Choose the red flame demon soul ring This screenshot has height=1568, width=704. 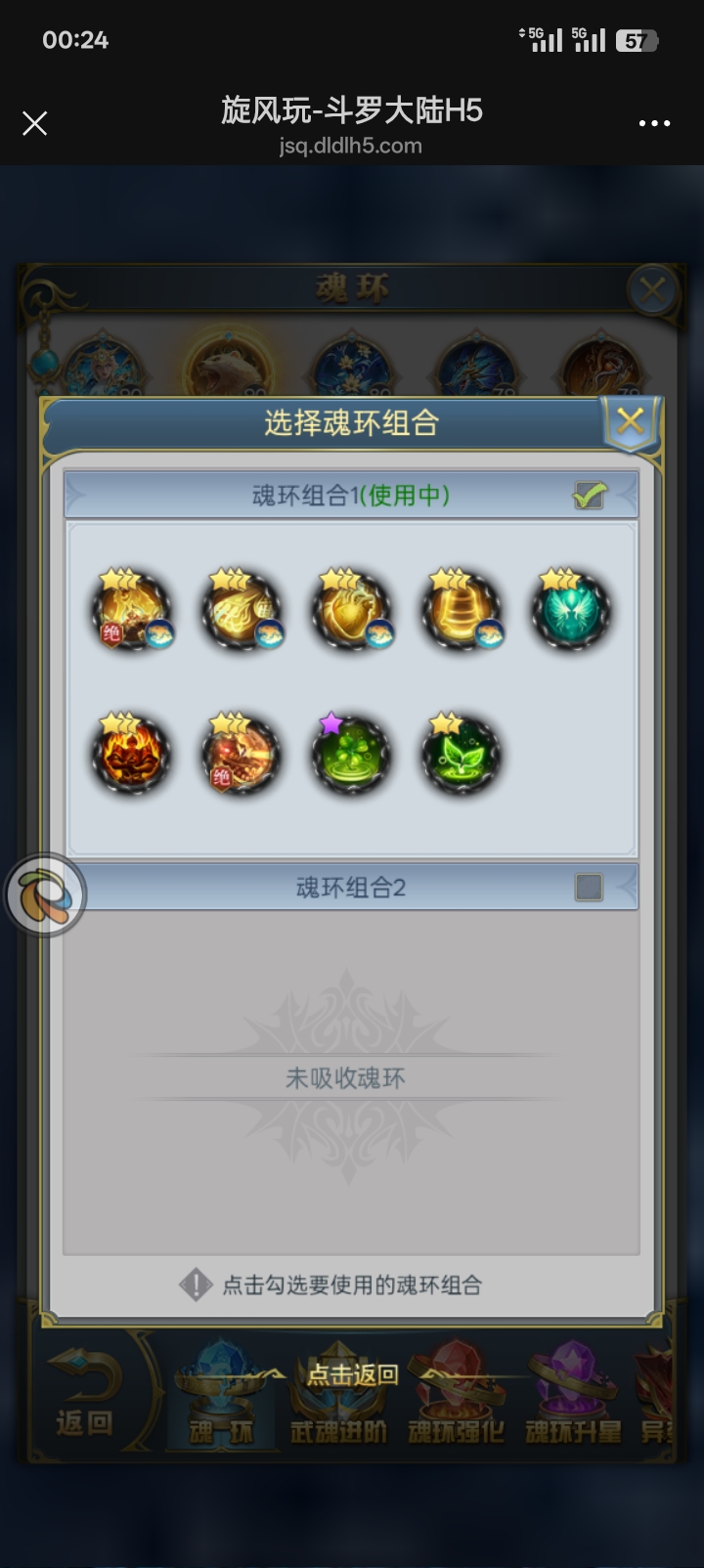[131, 754]
